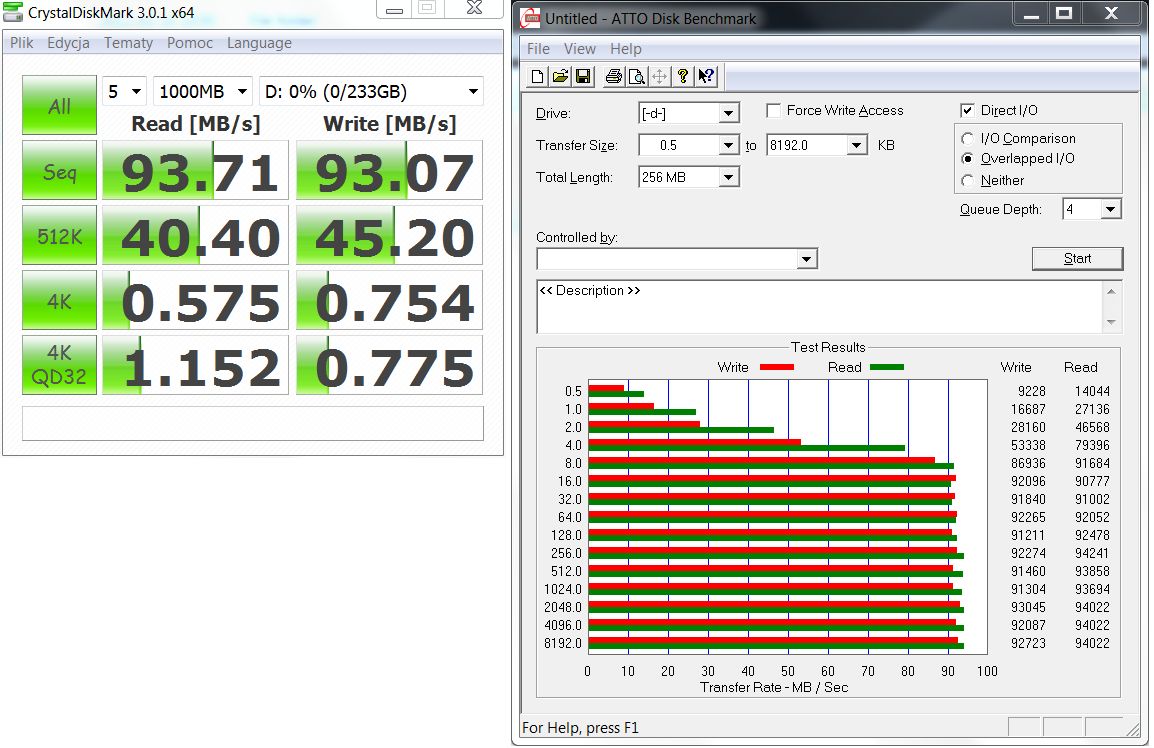The image size is (1154, 748).
Task: Open the View menu in ATTO
Action: pos(580,49)
